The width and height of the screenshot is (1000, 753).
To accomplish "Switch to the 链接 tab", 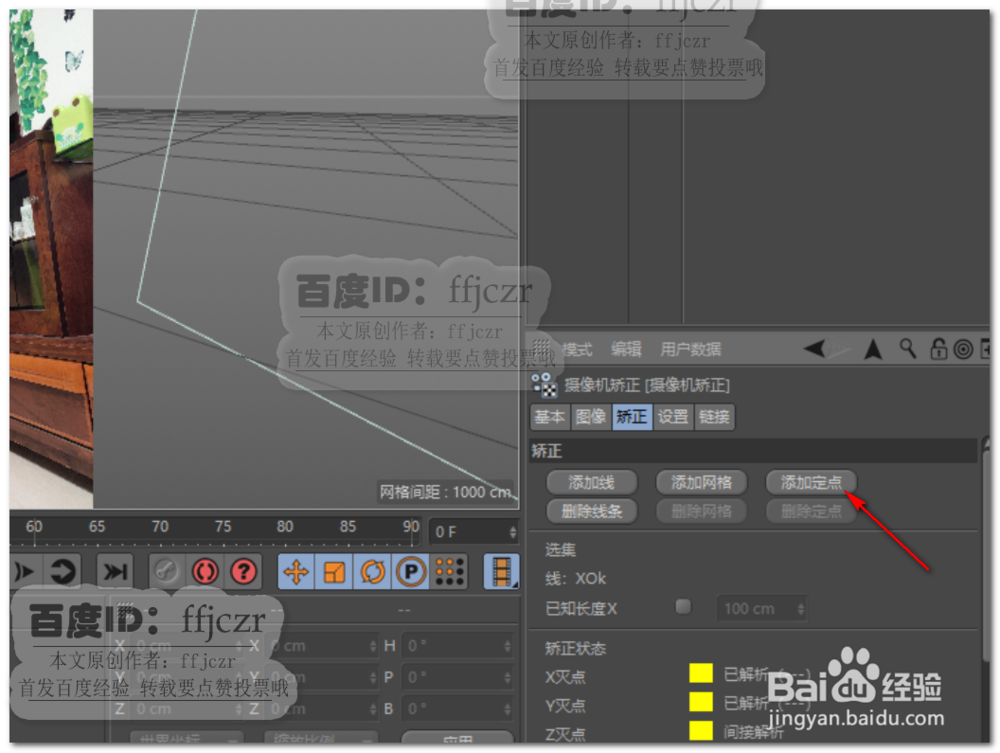I will click(714, 417).
